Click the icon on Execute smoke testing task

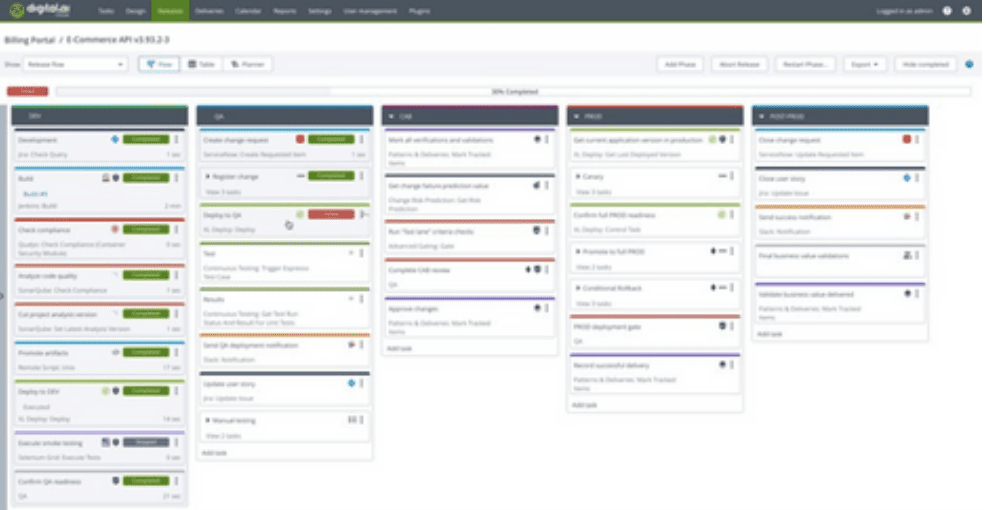(106, 442)
